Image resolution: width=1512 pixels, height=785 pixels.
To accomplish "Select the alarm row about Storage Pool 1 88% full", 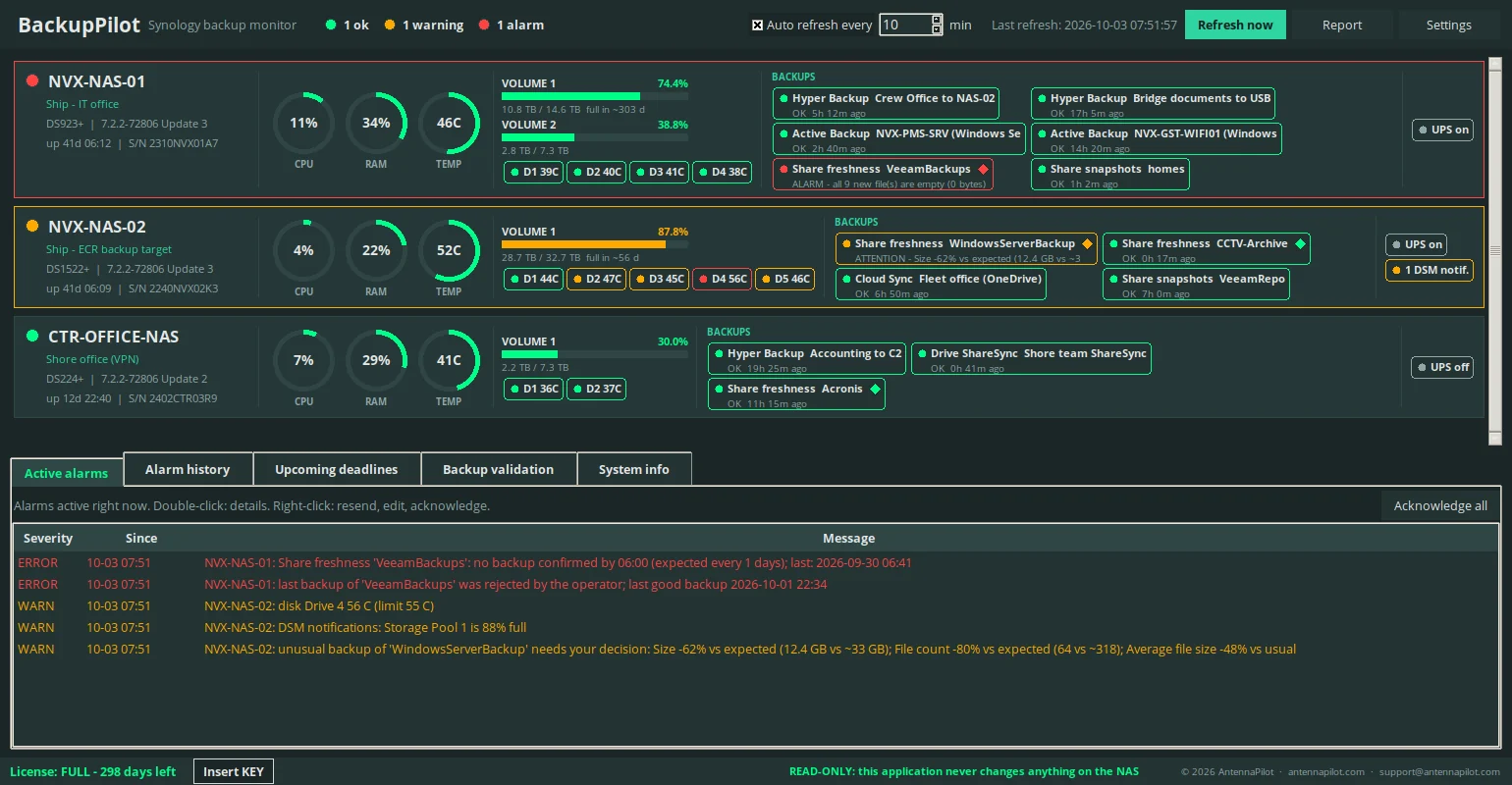I will (755, 627).
